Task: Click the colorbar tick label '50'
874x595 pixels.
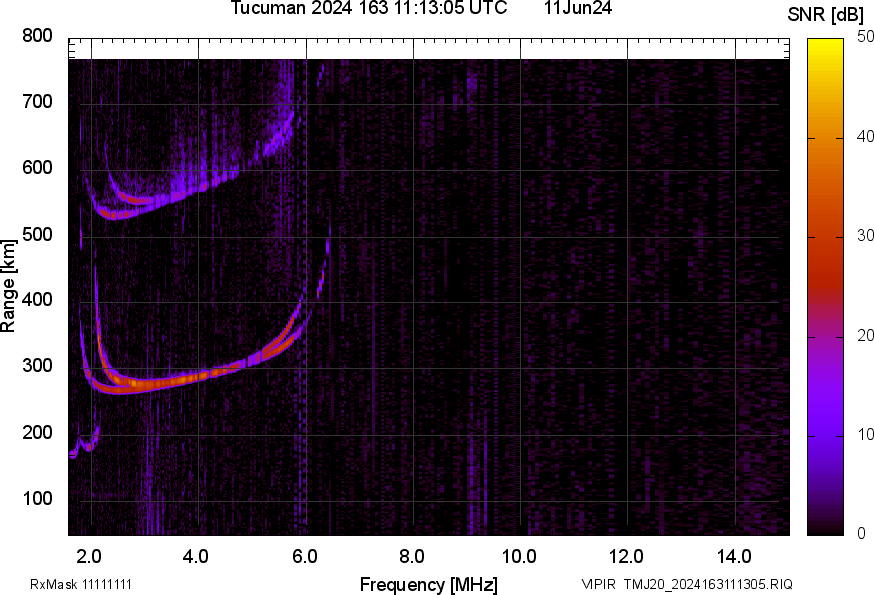Action: pos(865,37)
